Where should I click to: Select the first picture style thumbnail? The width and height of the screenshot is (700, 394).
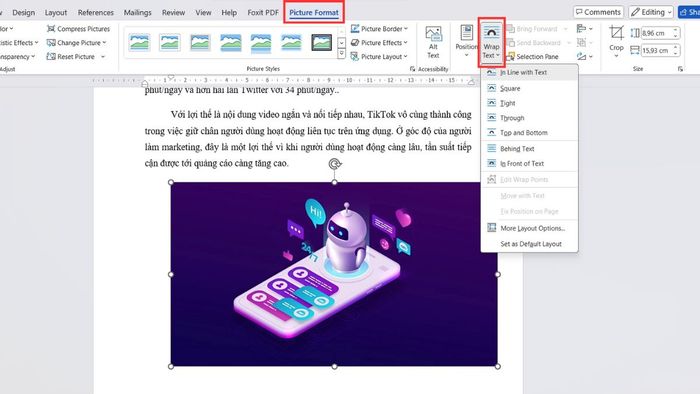click(x=139, y=43)
